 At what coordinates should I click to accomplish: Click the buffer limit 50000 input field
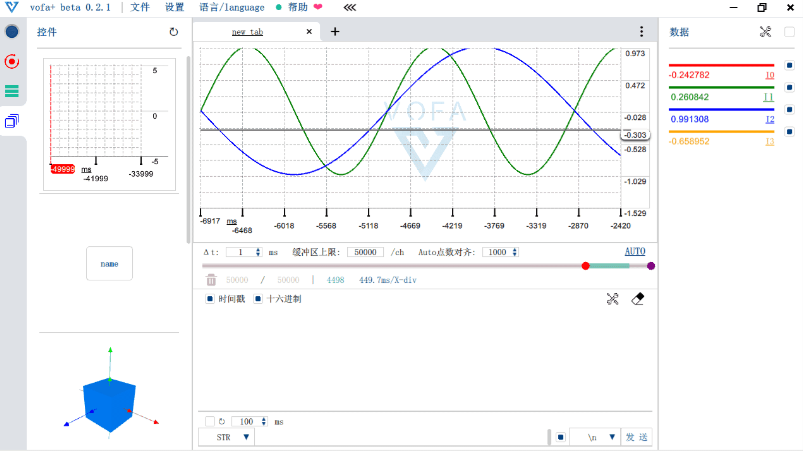365,252
